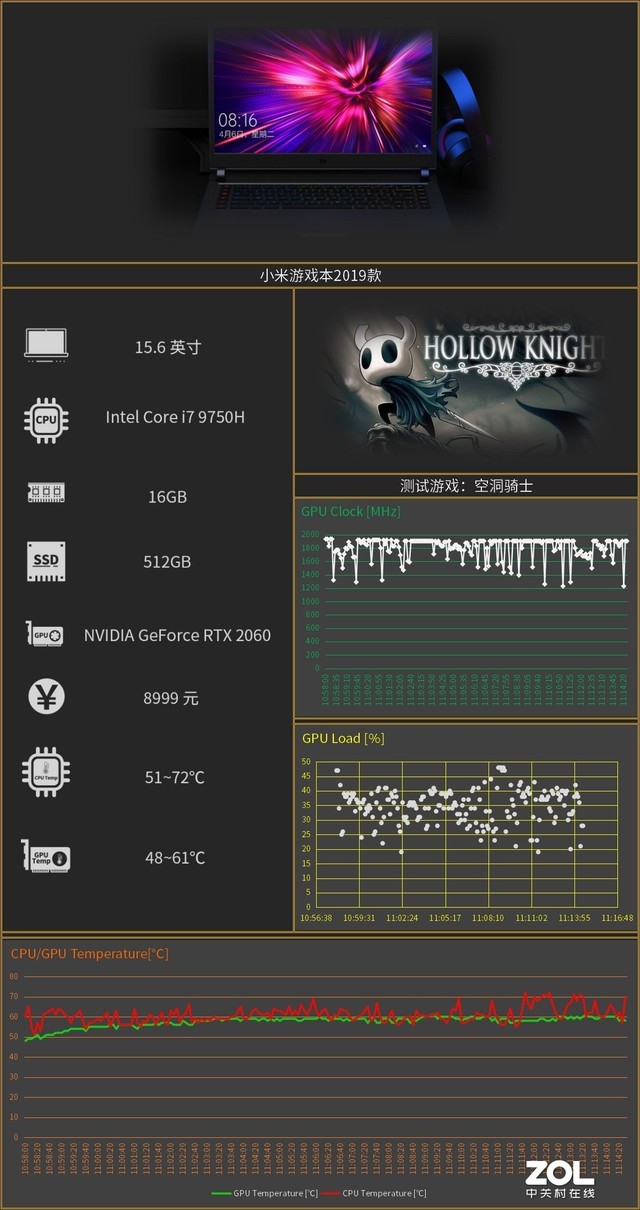Select Intel Core i7 9750H text

pos(175,416)
